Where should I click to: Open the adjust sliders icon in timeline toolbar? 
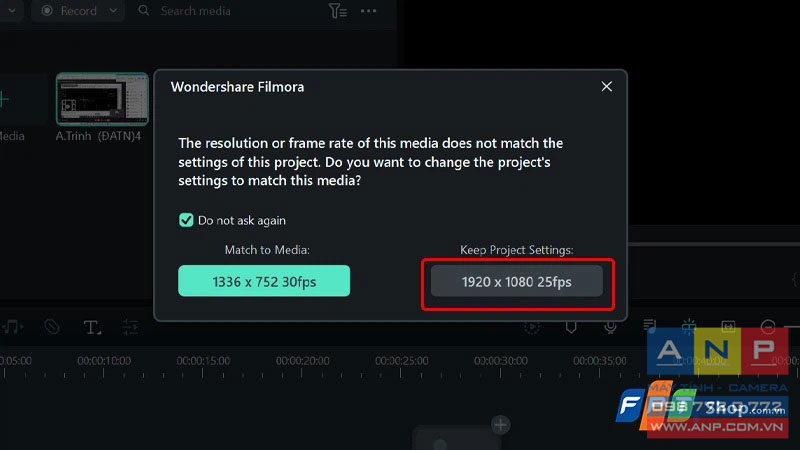click(130, 327)
